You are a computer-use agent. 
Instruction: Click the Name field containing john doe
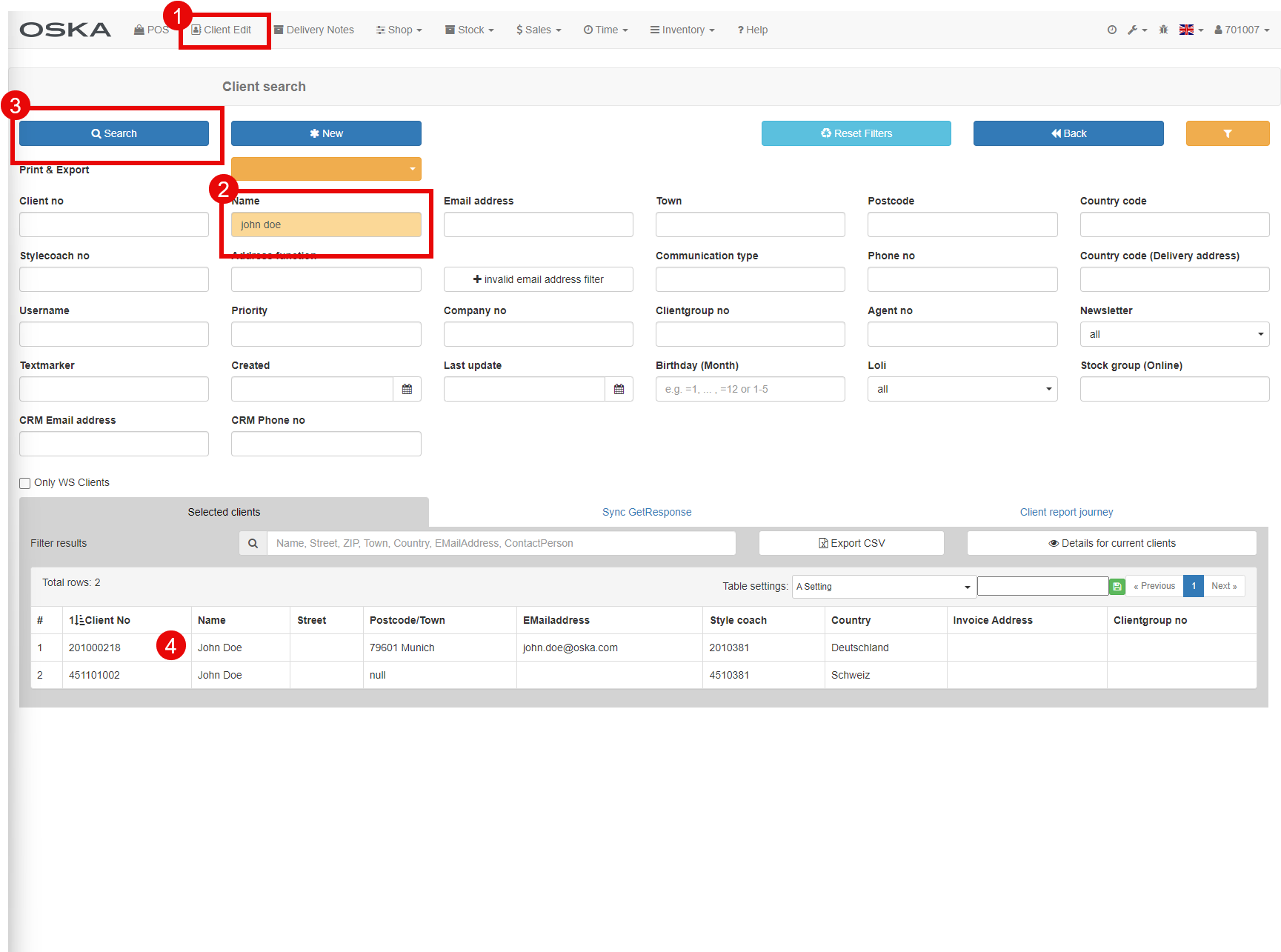(326, 224)
